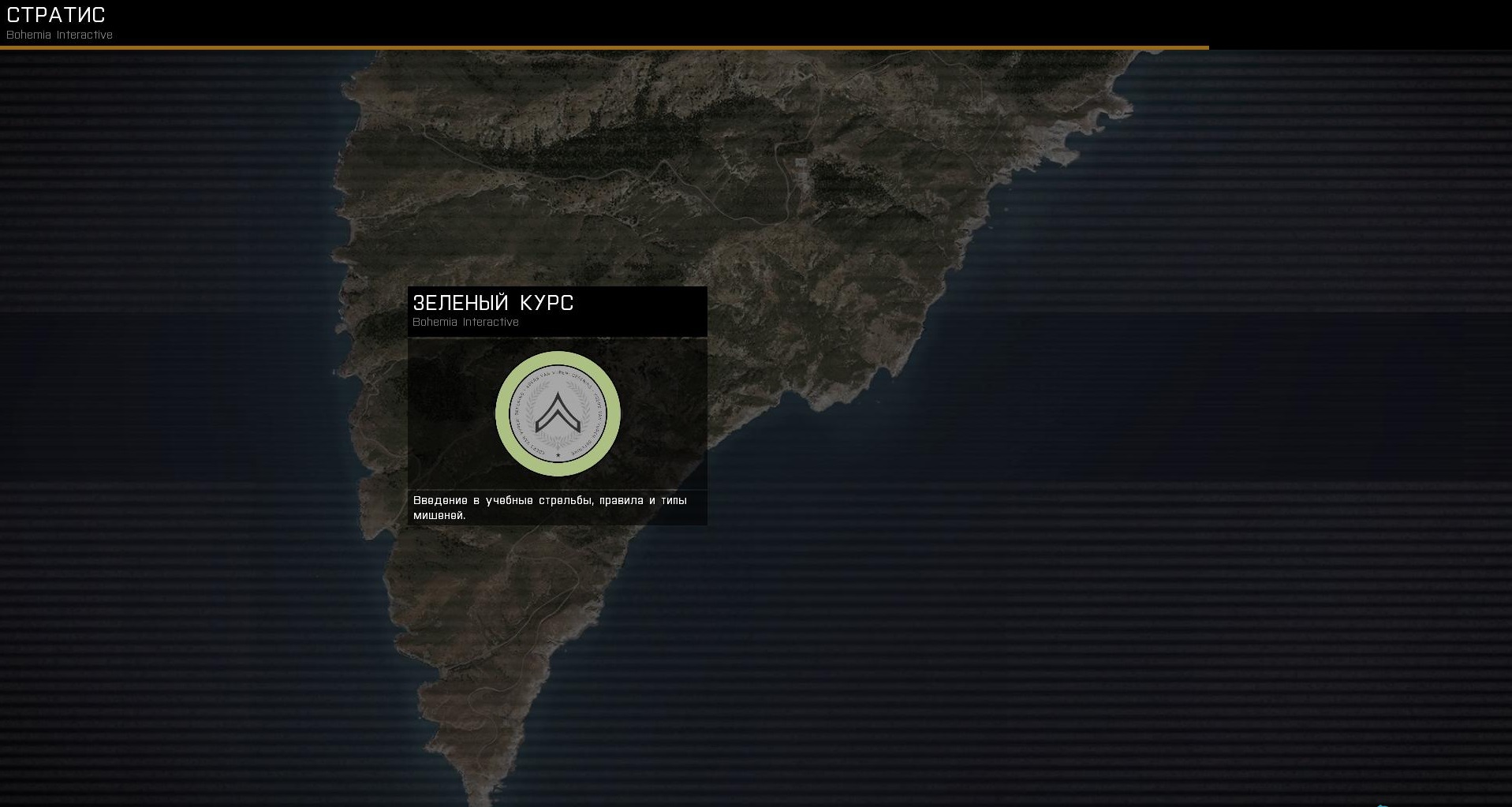Click the unfilled end of the loading bar
Viewport: 1512px width, 807px height.
1360,47
